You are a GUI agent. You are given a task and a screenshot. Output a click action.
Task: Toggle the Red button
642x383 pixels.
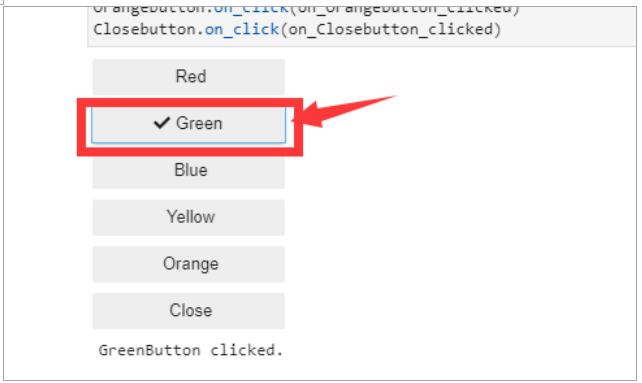(188, 77)
